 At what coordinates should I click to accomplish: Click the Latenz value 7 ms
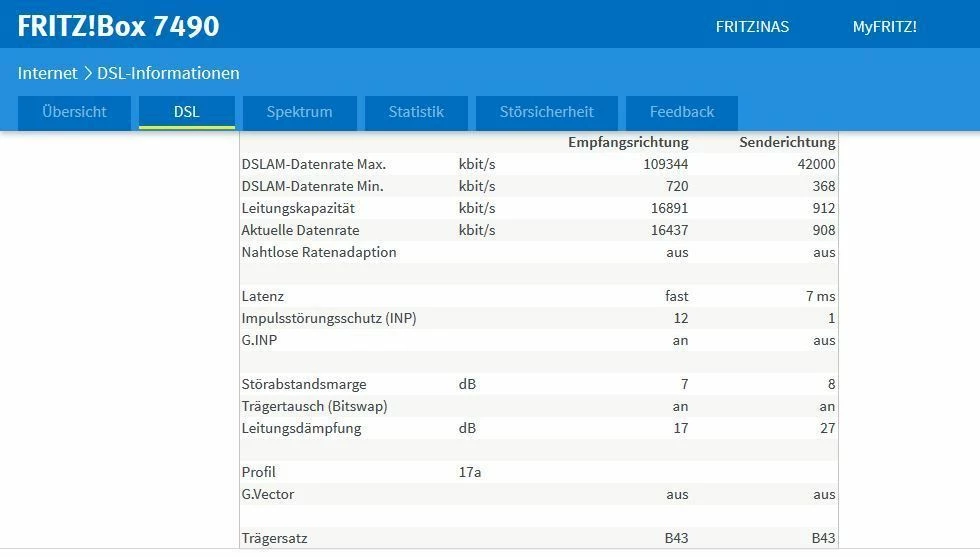point(821,296)
